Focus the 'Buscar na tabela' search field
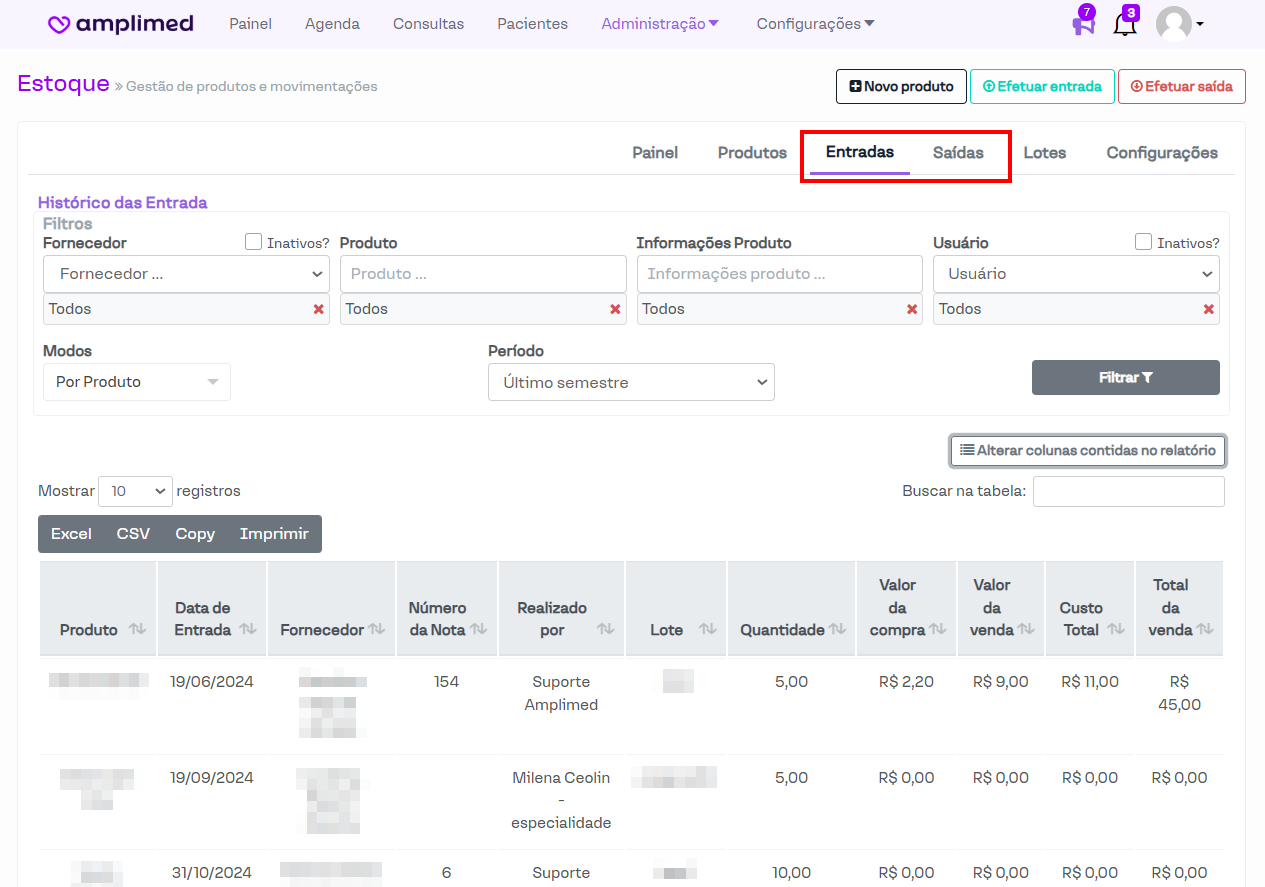The width and height of the screenshot is (1265, 887). pos(1128,491)
